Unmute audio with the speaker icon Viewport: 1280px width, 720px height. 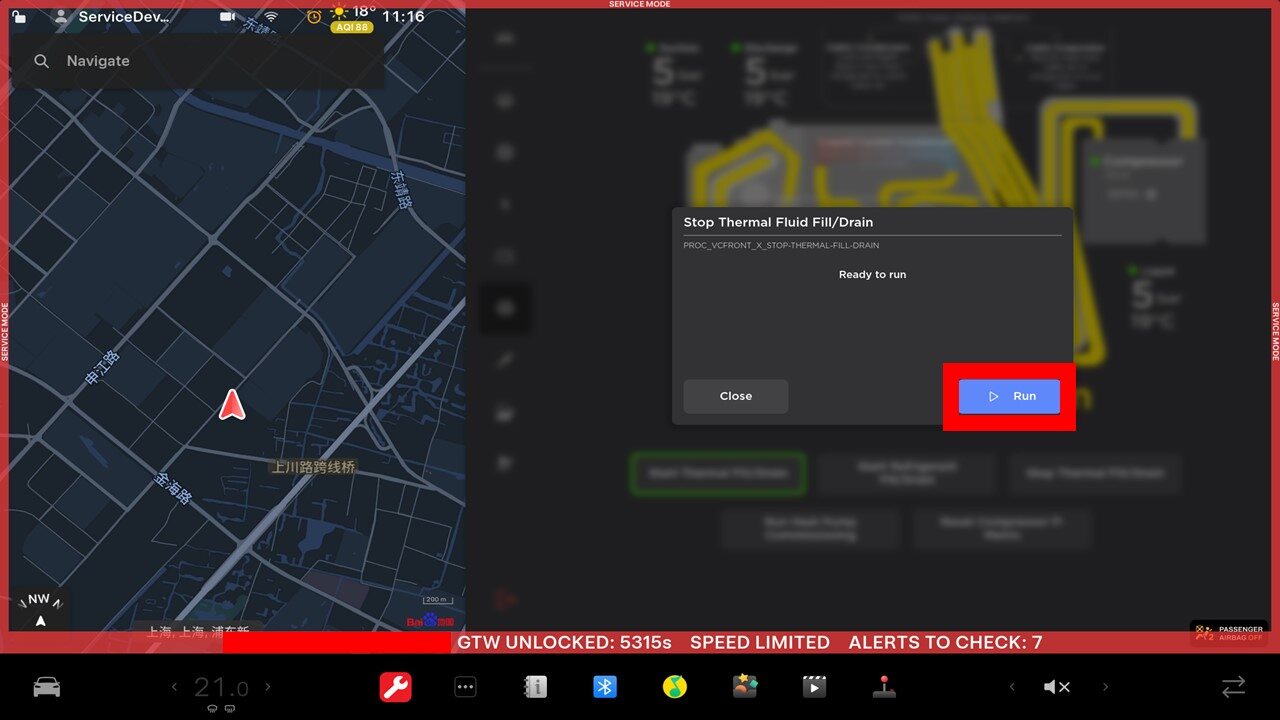coord(1057,687)
